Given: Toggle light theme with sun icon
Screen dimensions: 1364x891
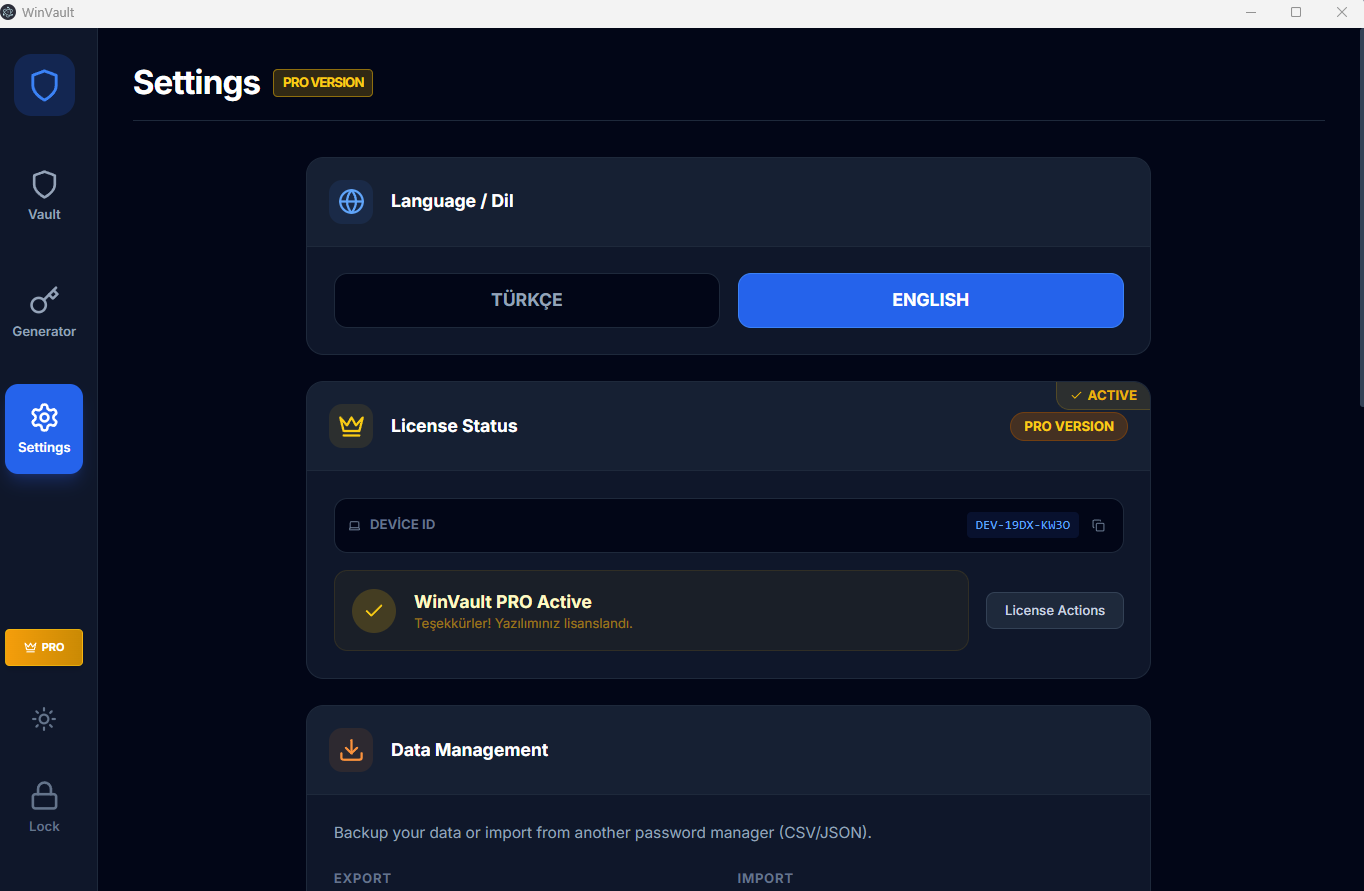Looking at the screenshot, I should point(44,719).
